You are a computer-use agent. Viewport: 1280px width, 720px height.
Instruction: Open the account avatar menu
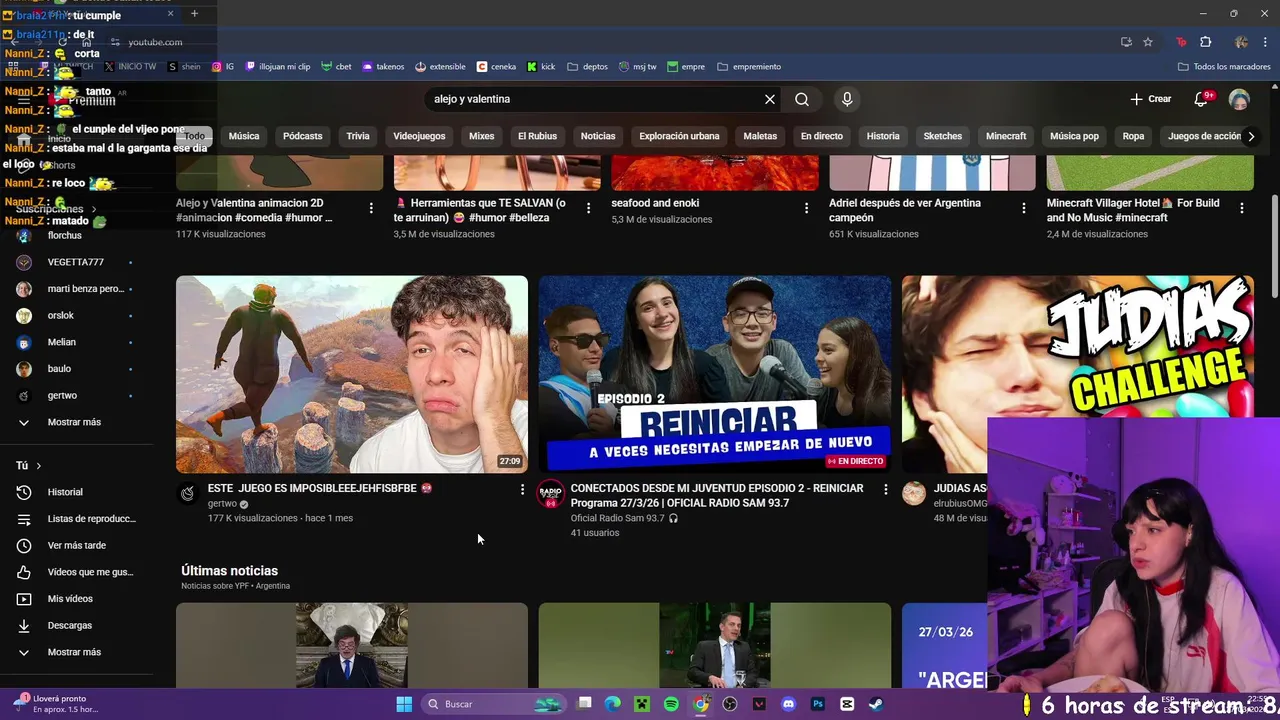coord(1239,99)
